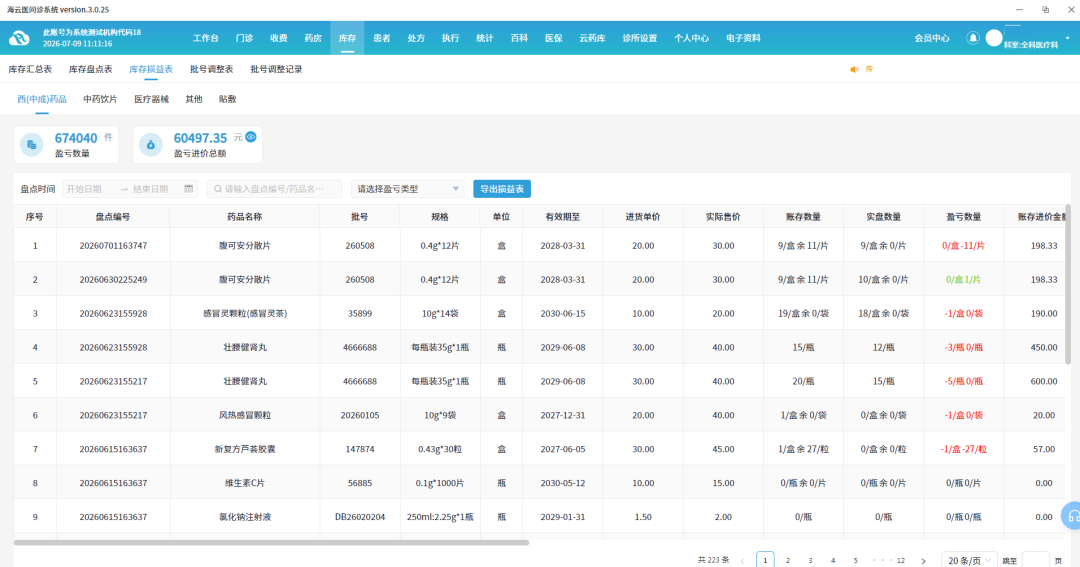Go to next page arrow

[x=924, y=561]
